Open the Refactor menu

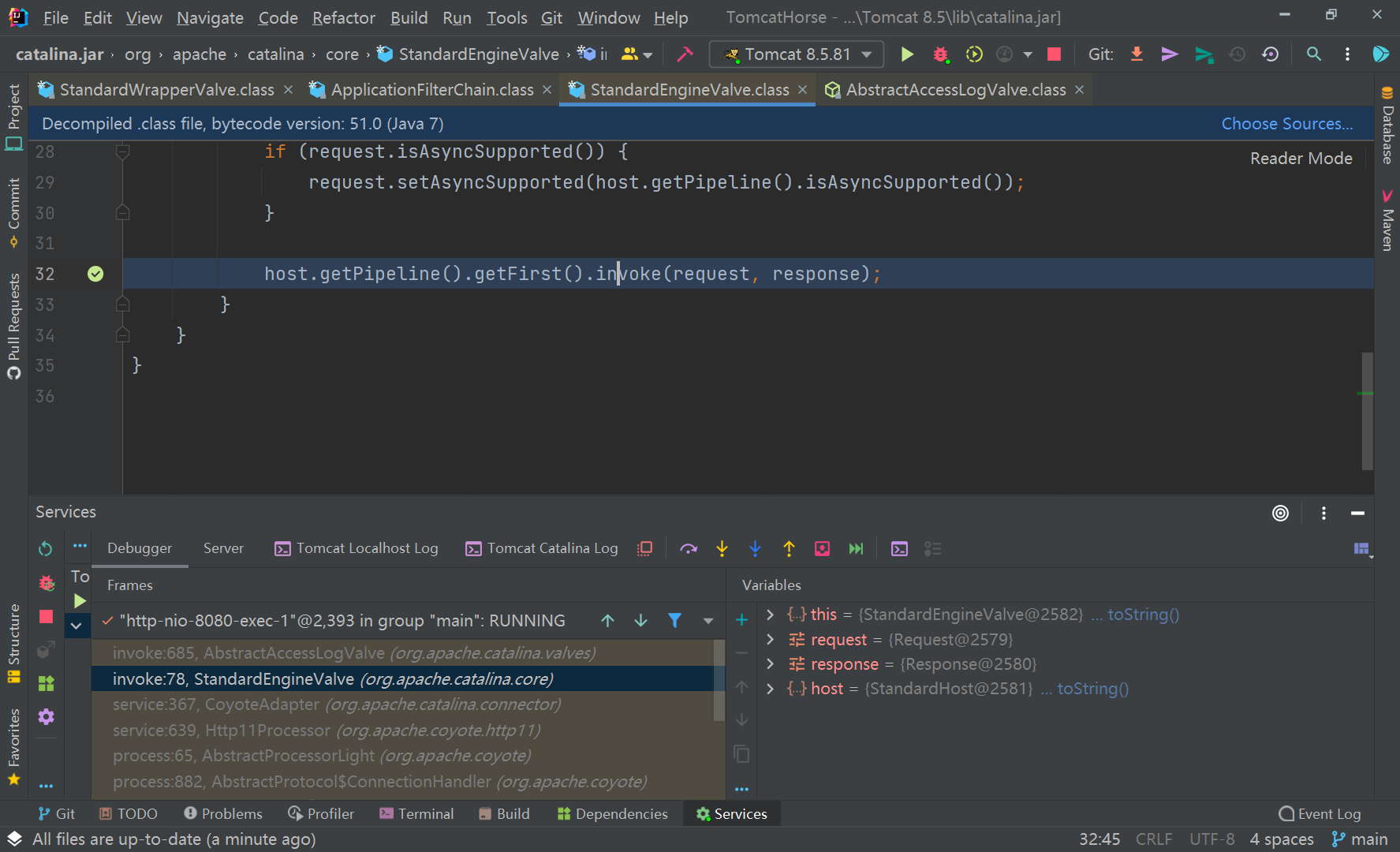343,17
